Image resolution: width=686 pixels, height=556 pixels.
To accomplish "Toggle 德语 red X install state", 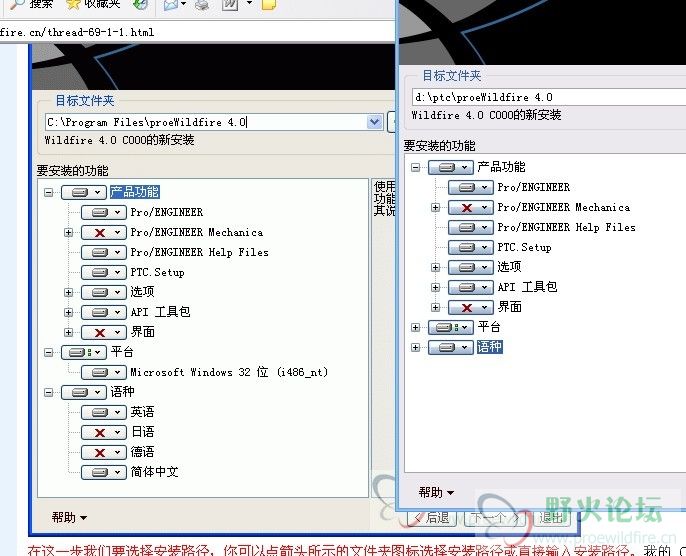I will click(x=104, y=452).
